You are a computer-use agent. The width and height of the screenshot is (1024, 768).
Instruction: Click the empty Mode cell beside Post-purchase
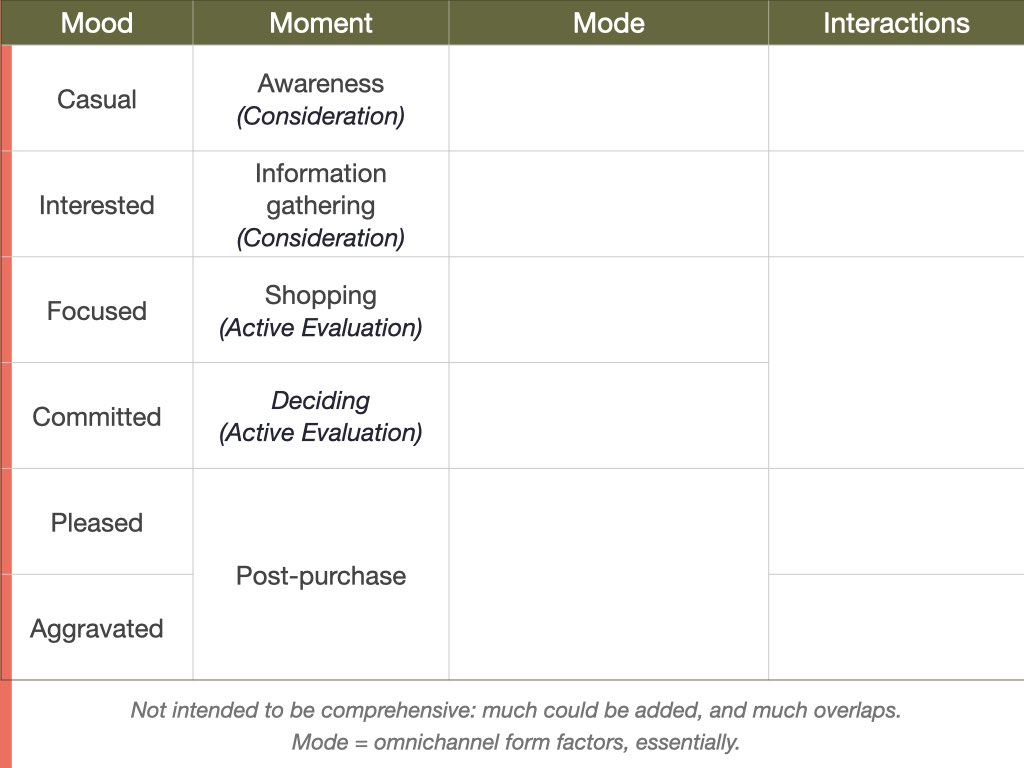609,575
